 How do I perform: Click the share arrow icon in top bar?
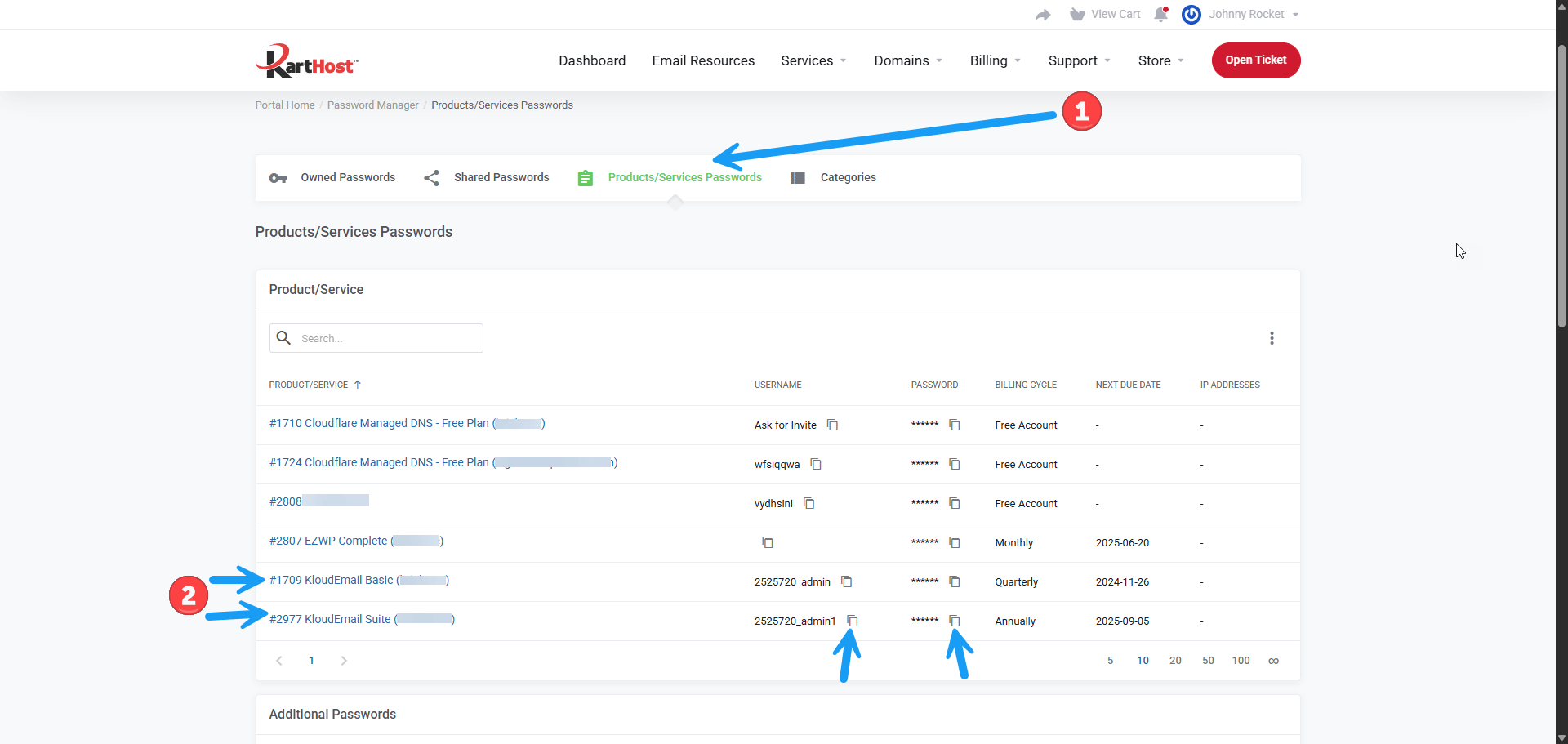click(x=1043, y=15)
